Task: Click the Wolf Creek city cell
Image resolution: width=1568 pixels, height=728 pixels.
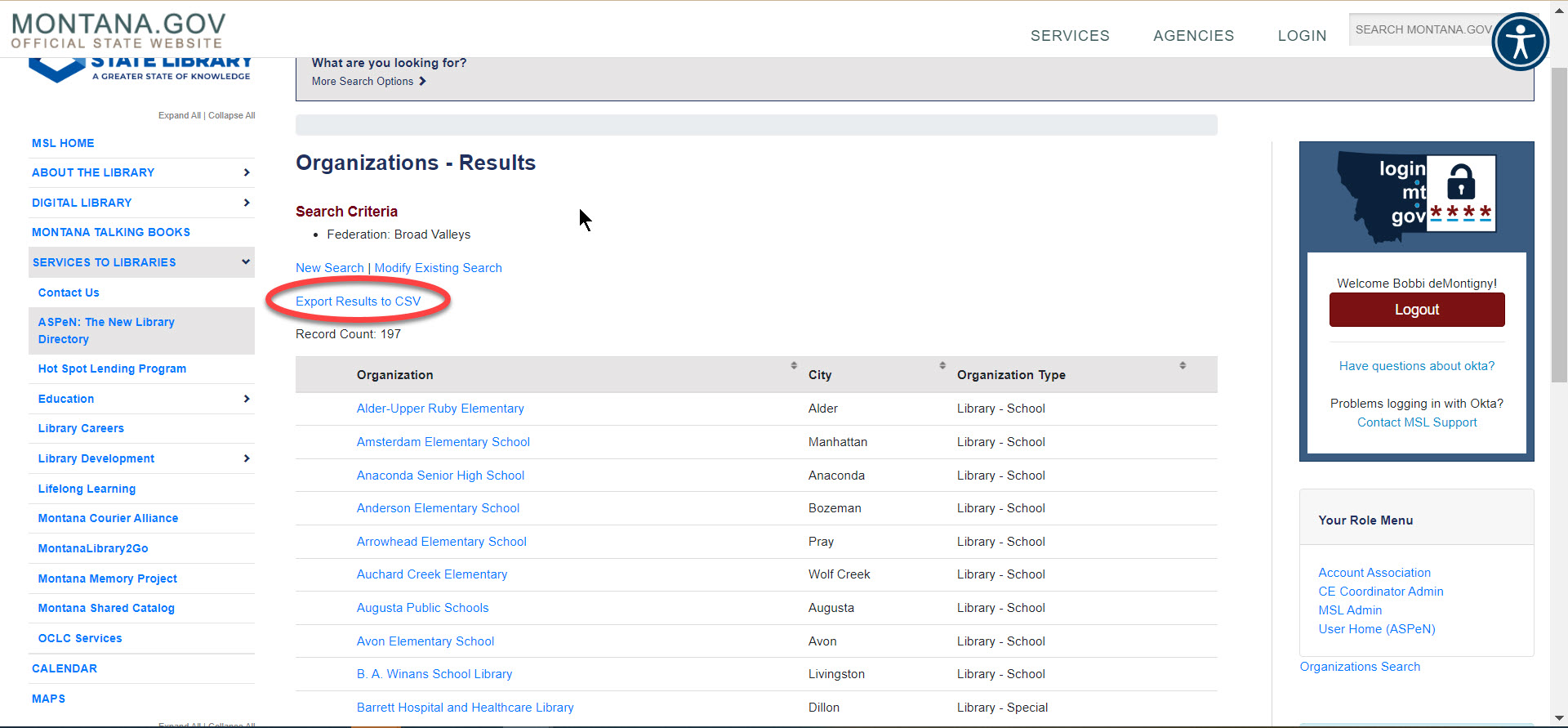Action: pyautogui.click(x=840, y=574)
